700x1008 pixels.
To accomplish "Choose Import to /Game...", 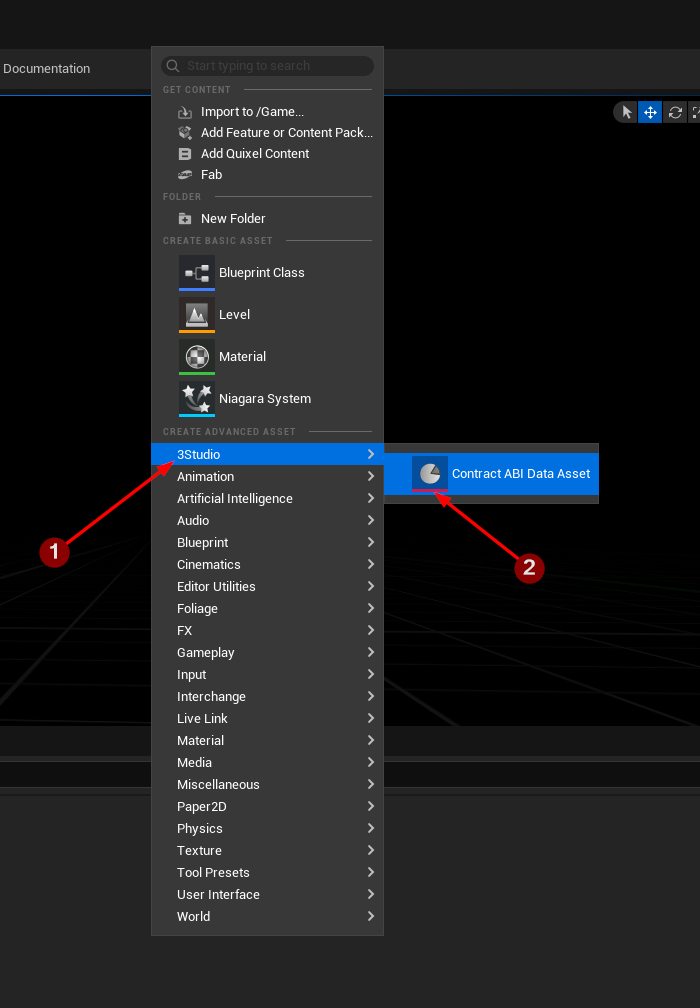I will [267, 112].
